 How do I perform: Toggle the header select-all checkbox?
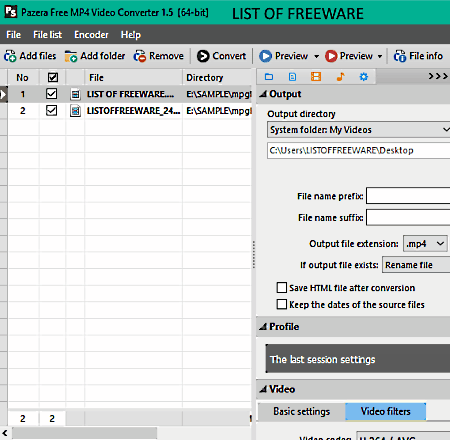pos(53,77)
